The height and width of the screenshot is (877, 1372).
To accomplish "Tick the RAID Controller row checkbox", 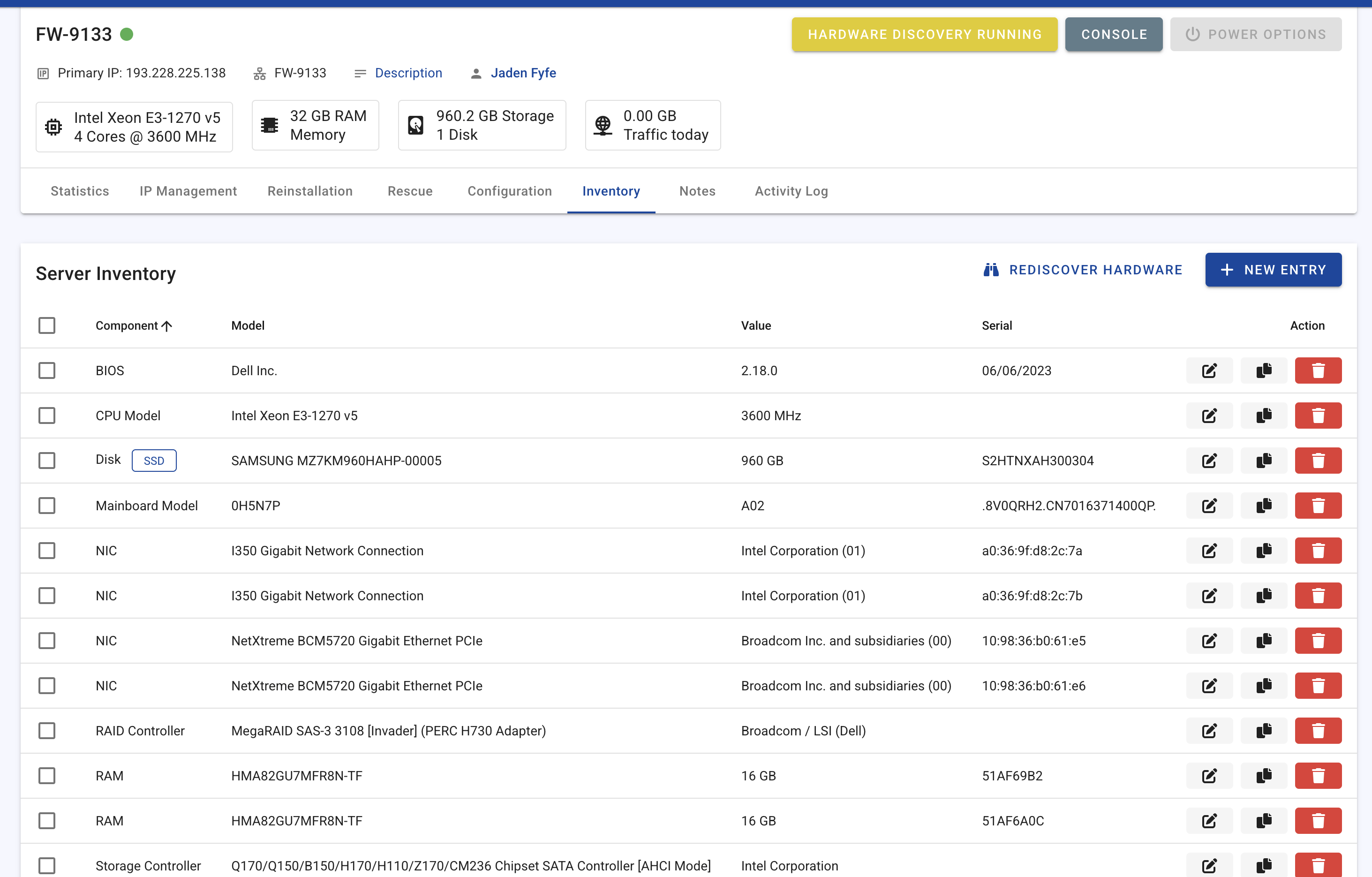I will pos(47,731).
